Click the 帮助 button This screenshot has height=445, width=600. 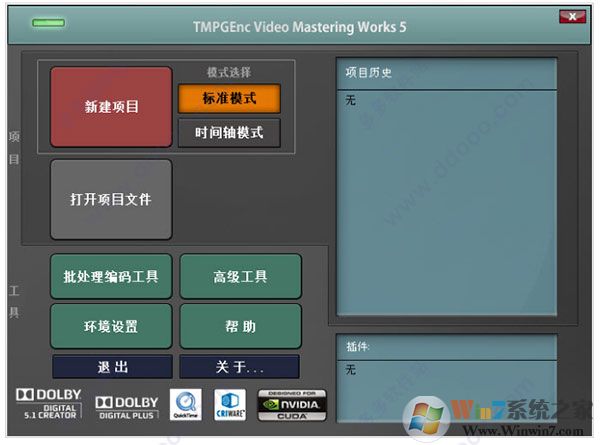(x=240, y=326)
